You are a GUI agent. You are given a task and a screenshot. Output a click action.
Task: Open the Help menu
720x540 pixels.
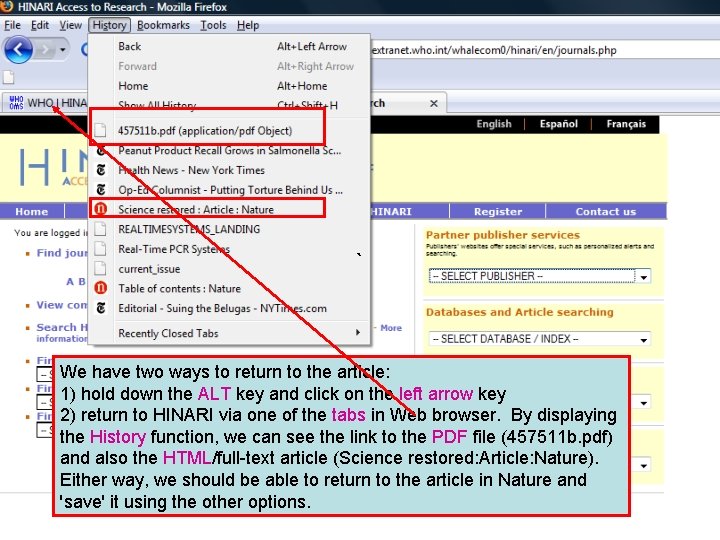[x=248, y=25]
